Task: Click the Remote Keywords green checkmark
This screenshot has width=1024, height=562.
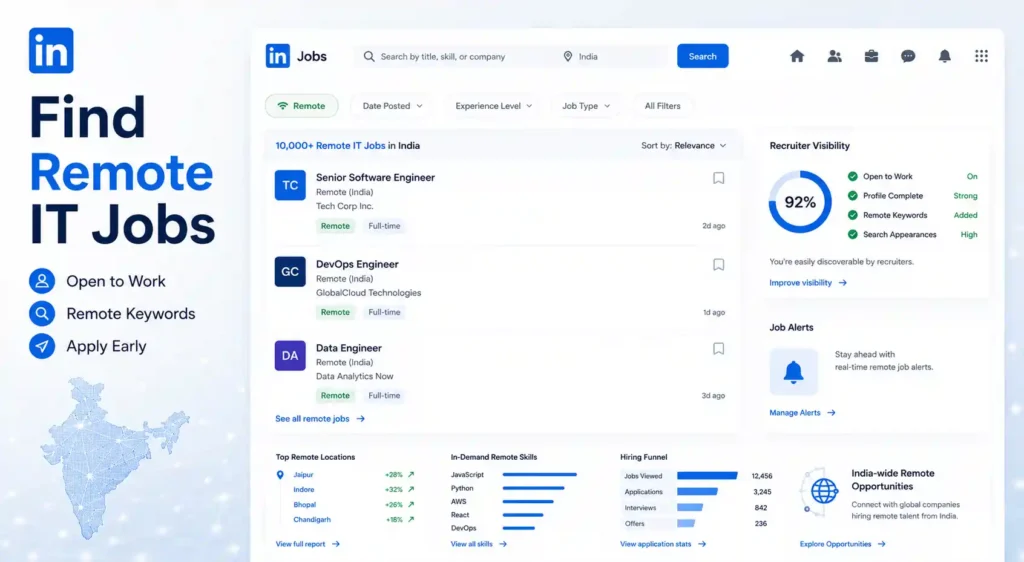Action: click(x=852, y=215)
